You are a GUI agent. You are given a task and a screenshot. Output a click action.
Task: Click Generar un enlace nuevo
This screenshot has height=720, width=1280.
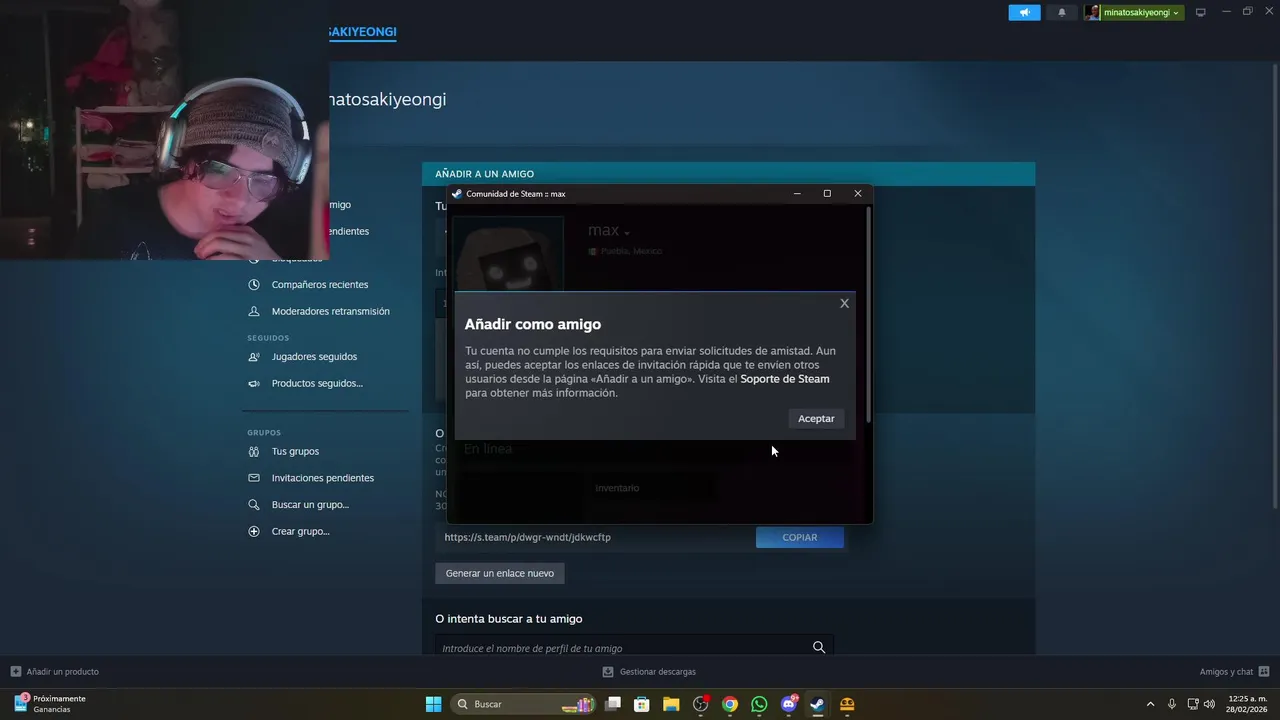click(500, 573)
